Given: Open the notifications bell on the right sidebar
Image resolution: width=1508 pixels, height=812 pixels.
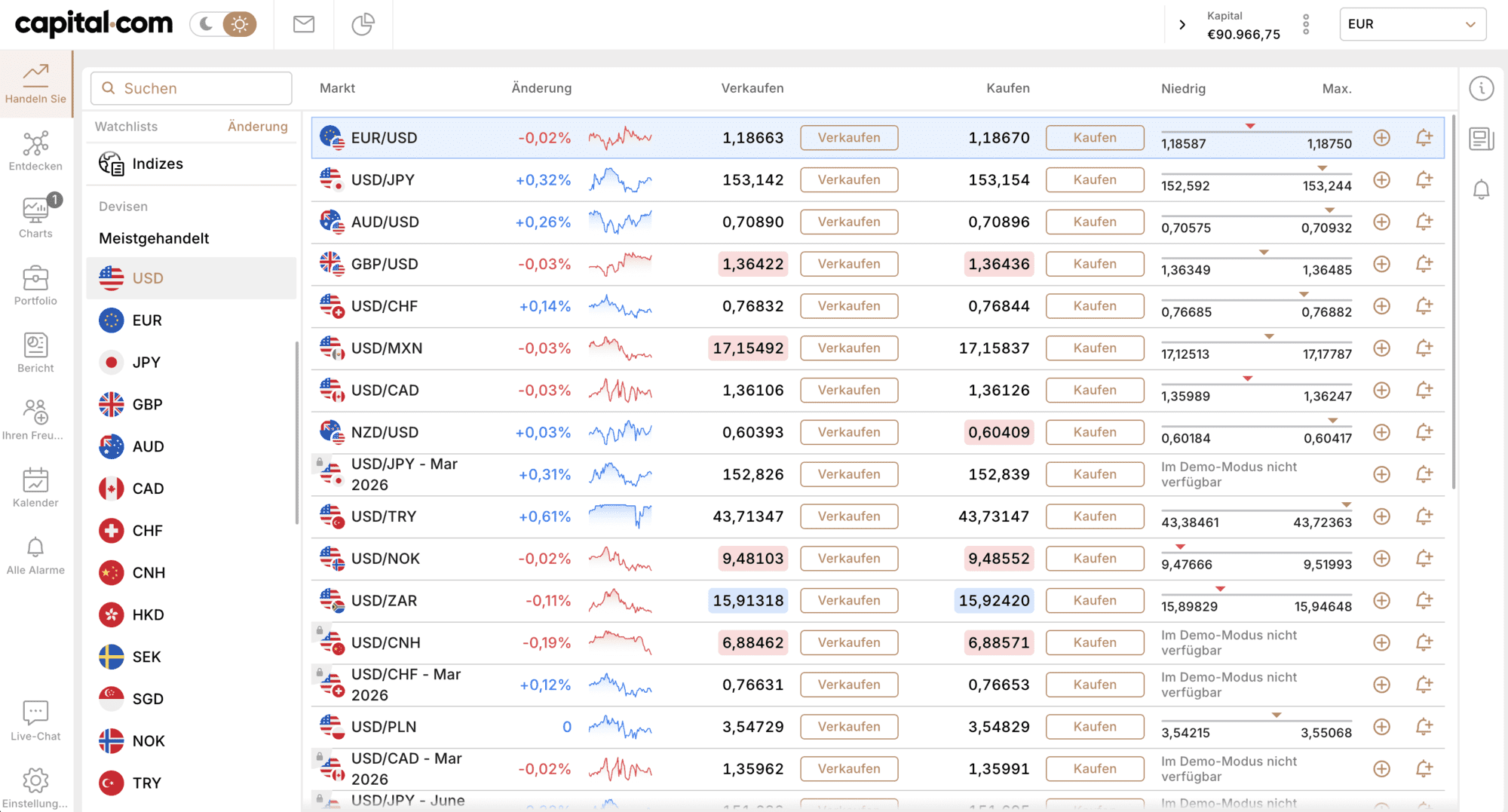Looking at the screenshot, I should (x=1481, y=189).
